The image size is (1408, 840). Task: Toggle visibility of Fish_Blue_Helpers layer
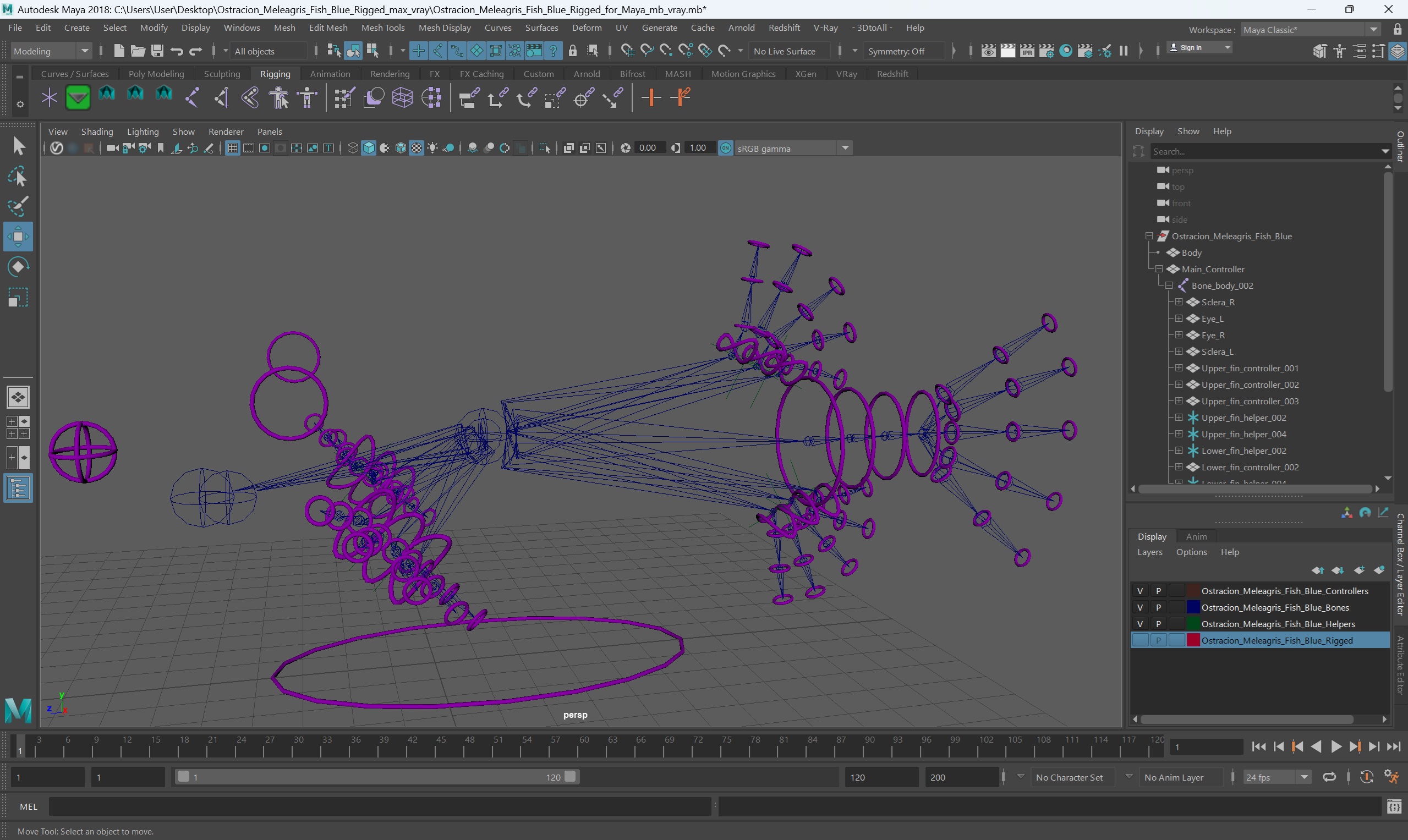pyautogui.click(x=1139, y=623)
